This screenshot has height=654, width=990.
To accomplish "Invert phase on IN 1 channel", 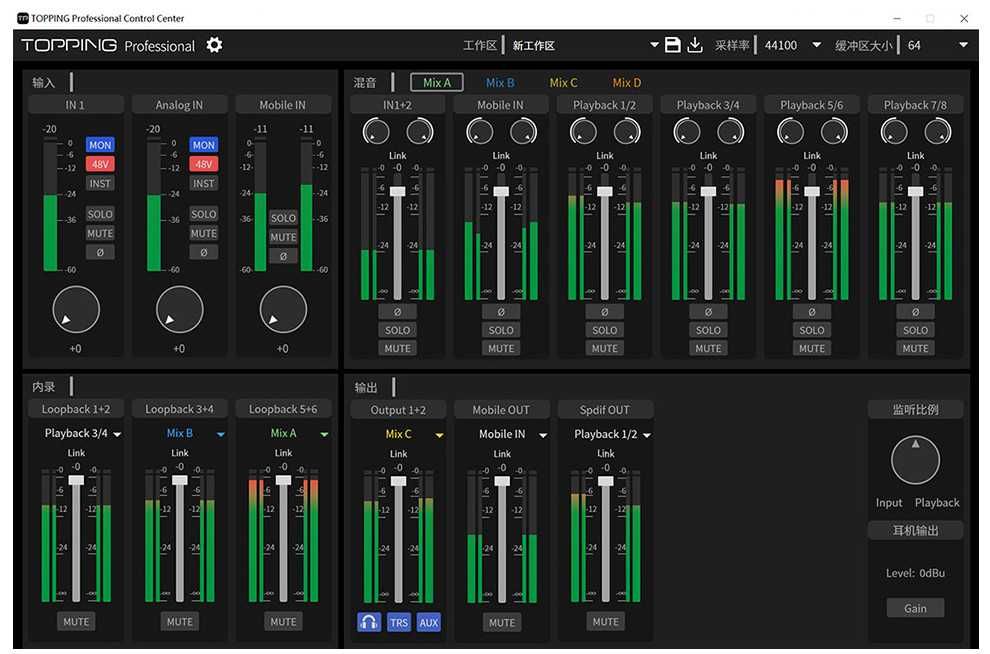I will pyautogui.click(x=100, y=252).
